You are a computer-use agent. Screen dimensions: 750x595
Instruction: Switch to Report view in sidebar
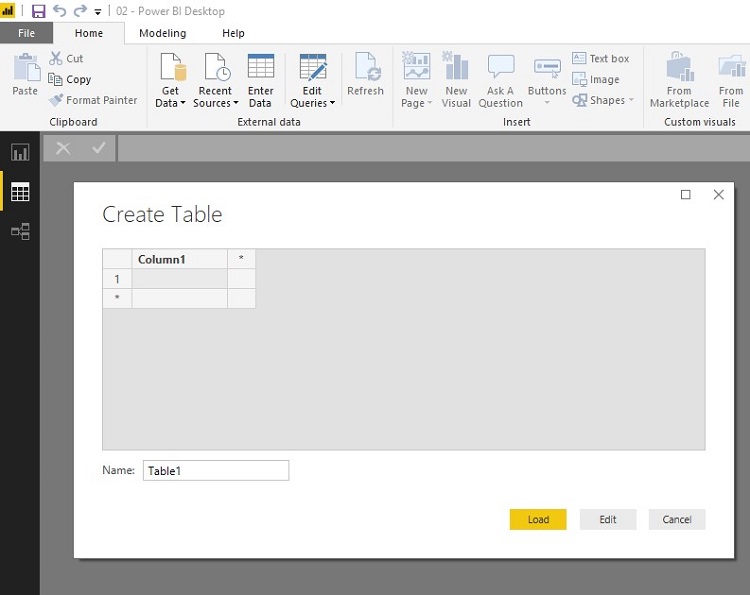tap(20, 153)
